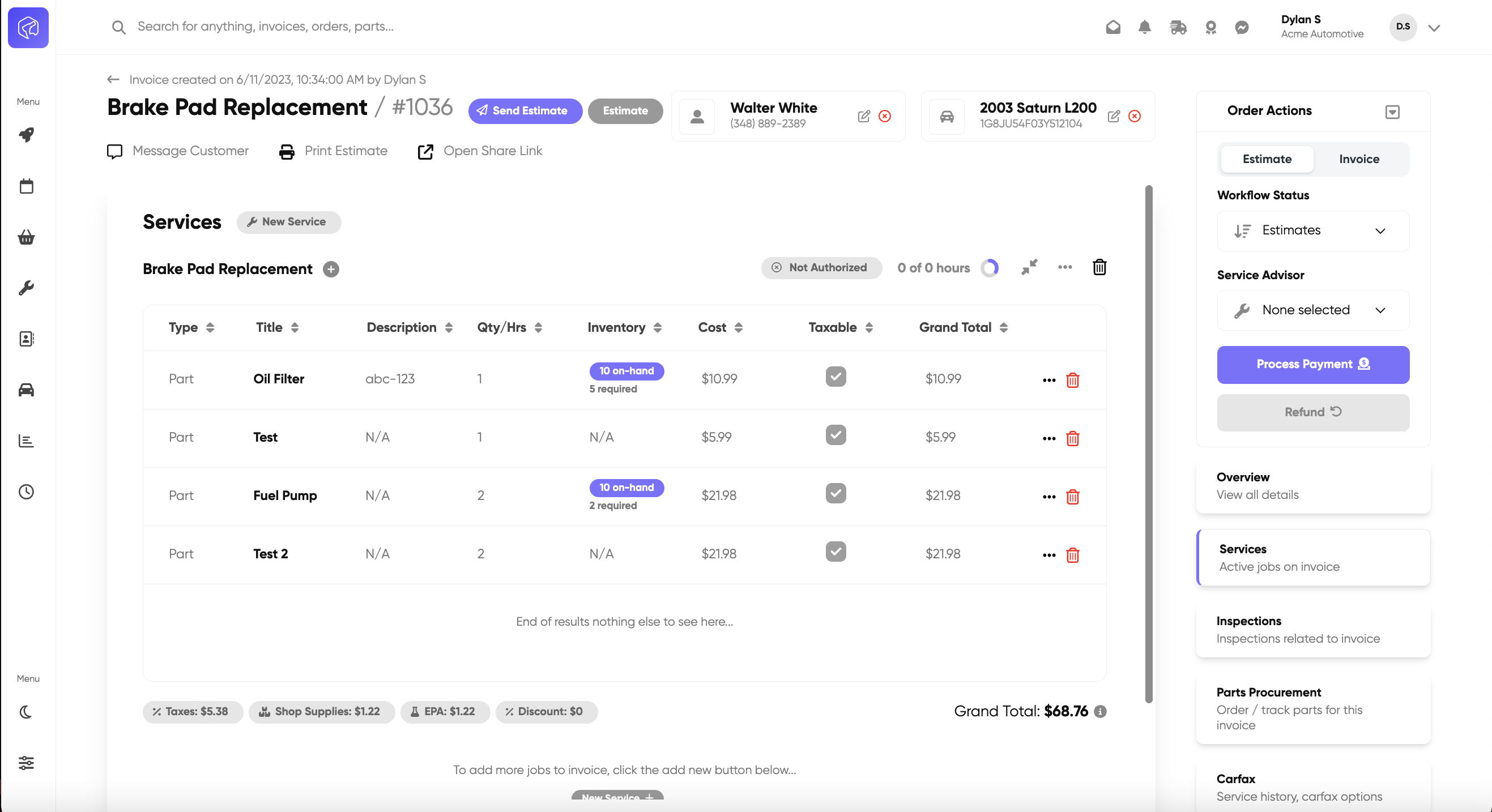1492x812 pixels.
Task: Open the calendar from sidebar
Action: 27,186
